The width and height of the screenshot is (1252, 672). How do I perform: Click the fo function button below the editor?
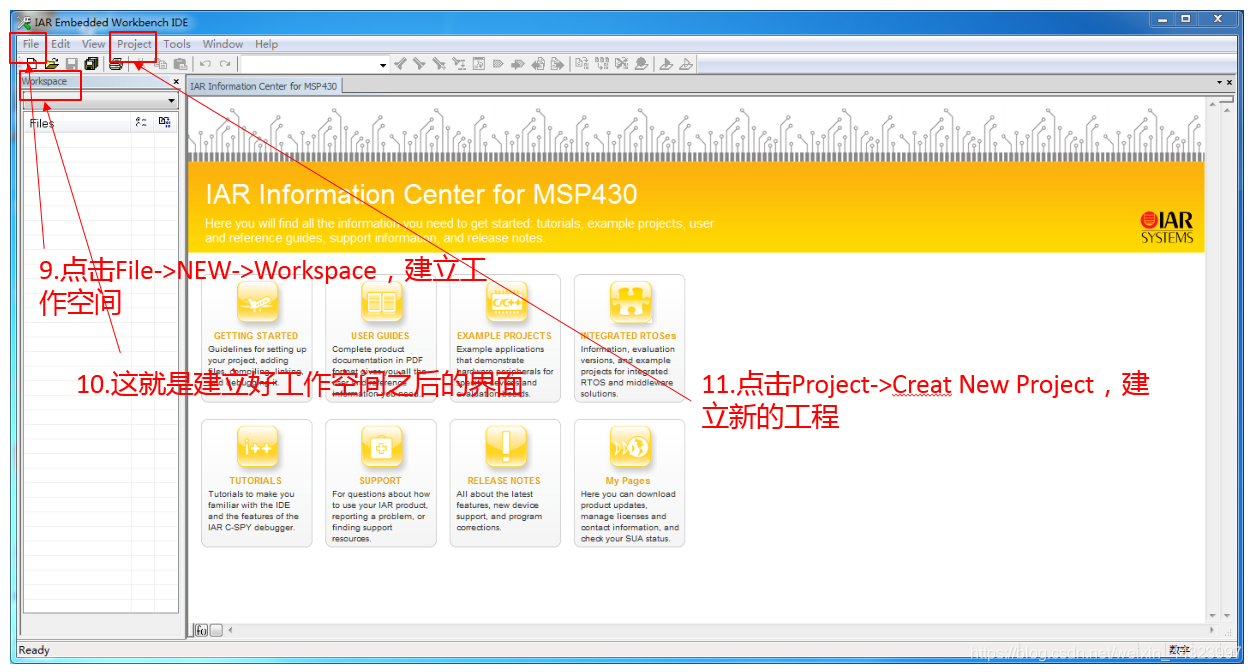tap(201, 630)
